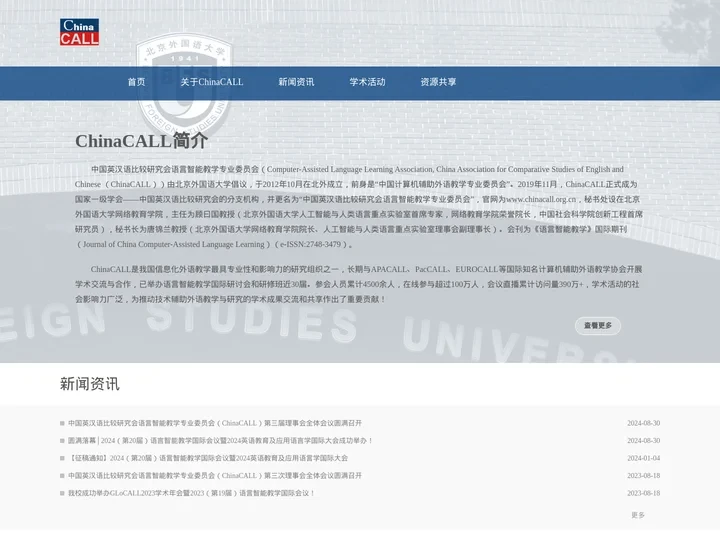This screenshot has height=540, width=720.
Task: Open the 学术活动 menu item
Action: [x=367, y=82]
